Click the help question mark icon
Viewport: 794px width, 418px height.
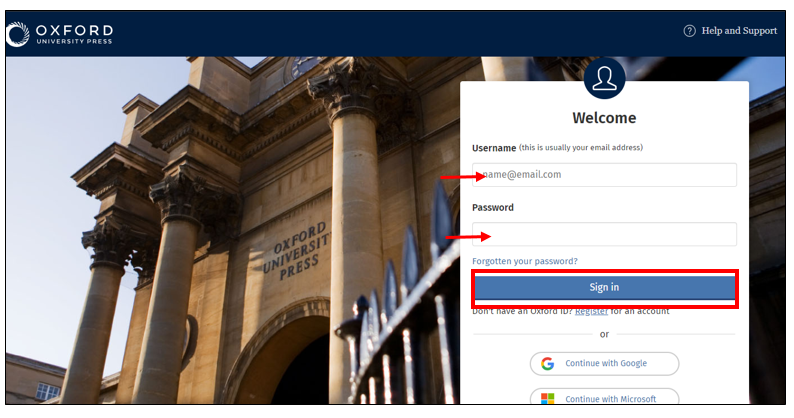[689, 31]
